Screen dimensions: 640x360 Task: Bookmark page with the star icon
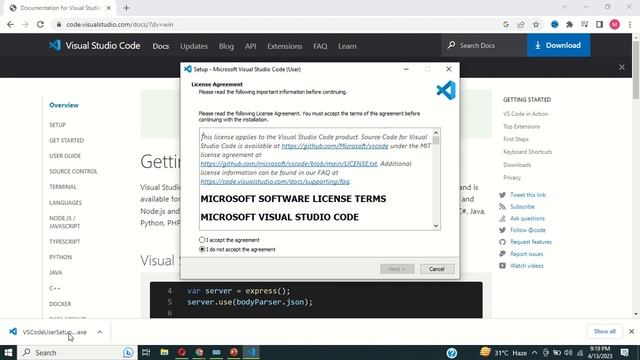point(536,24)
